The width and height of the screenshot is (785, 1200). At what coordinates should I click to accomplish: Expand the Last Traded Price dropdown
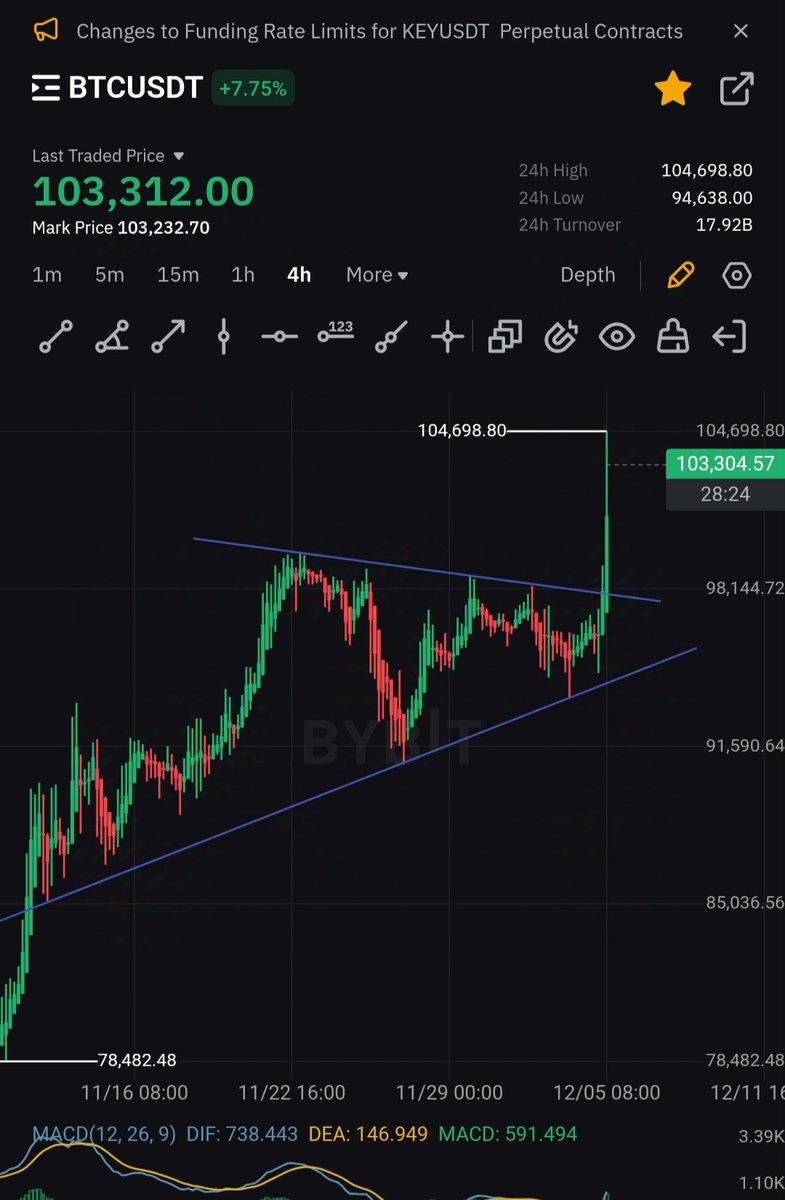[x=179, y=156]
